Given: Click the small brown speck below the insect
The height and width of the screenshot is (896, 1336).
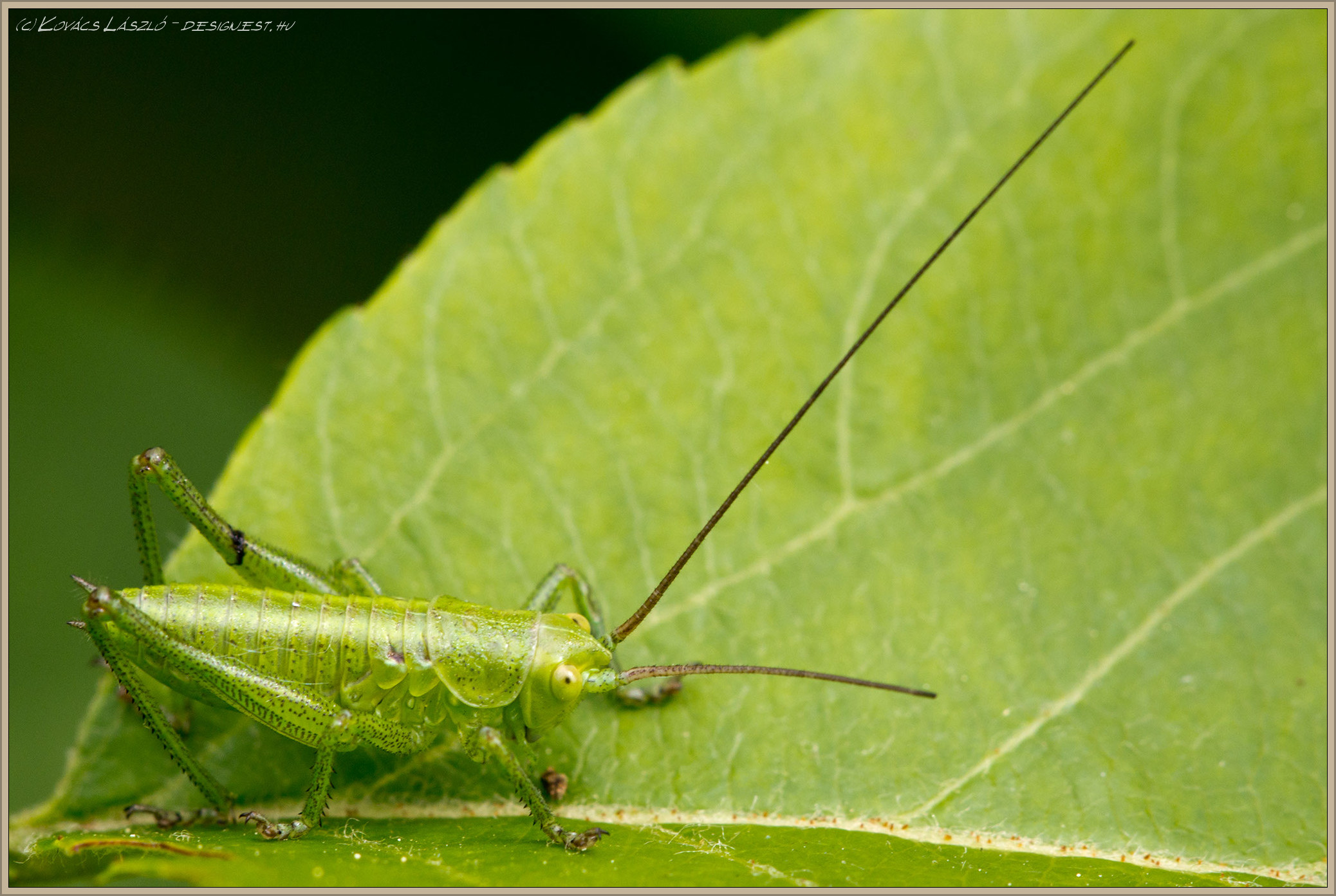Looking at the screenshot, I should pyautogui.click(x=554, y=783).
